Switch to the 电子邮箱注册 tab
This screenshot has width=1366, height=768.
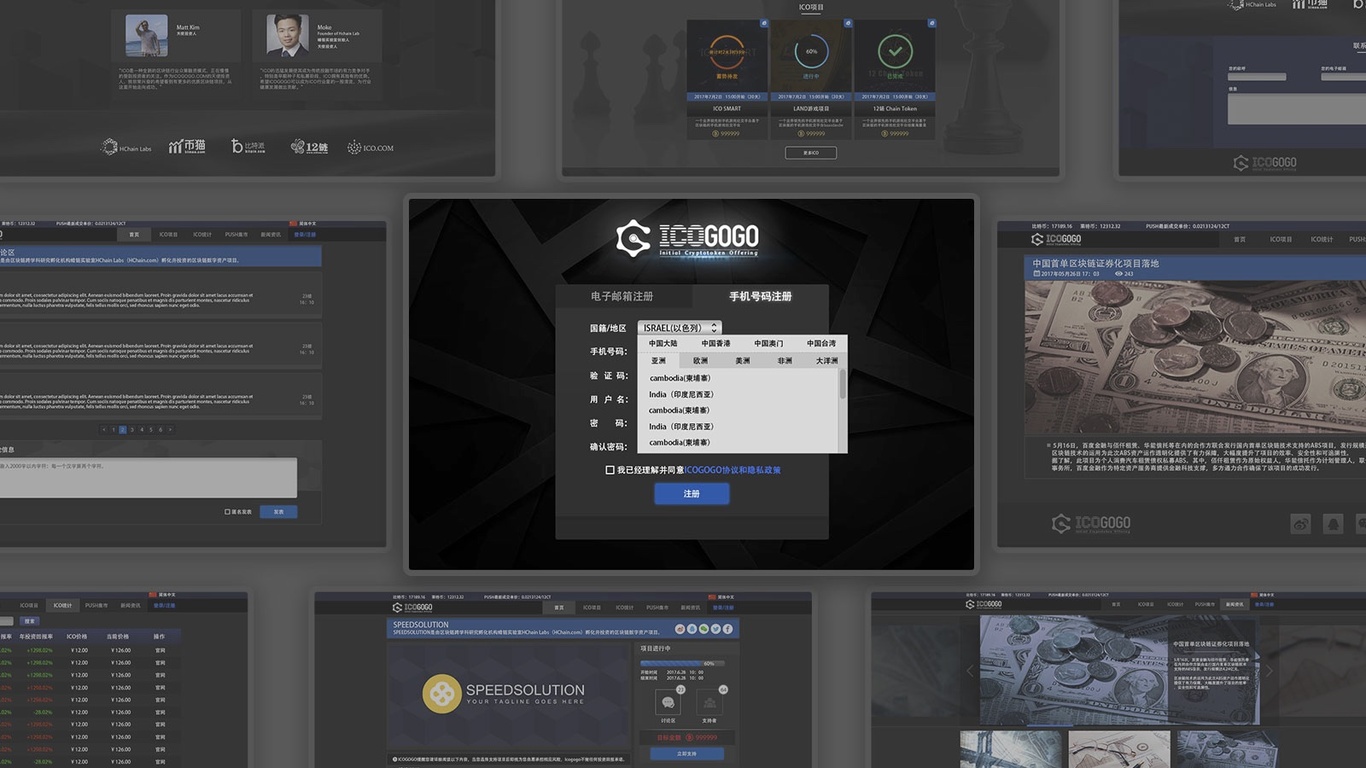pyautogui.click(x=622, y=297)
